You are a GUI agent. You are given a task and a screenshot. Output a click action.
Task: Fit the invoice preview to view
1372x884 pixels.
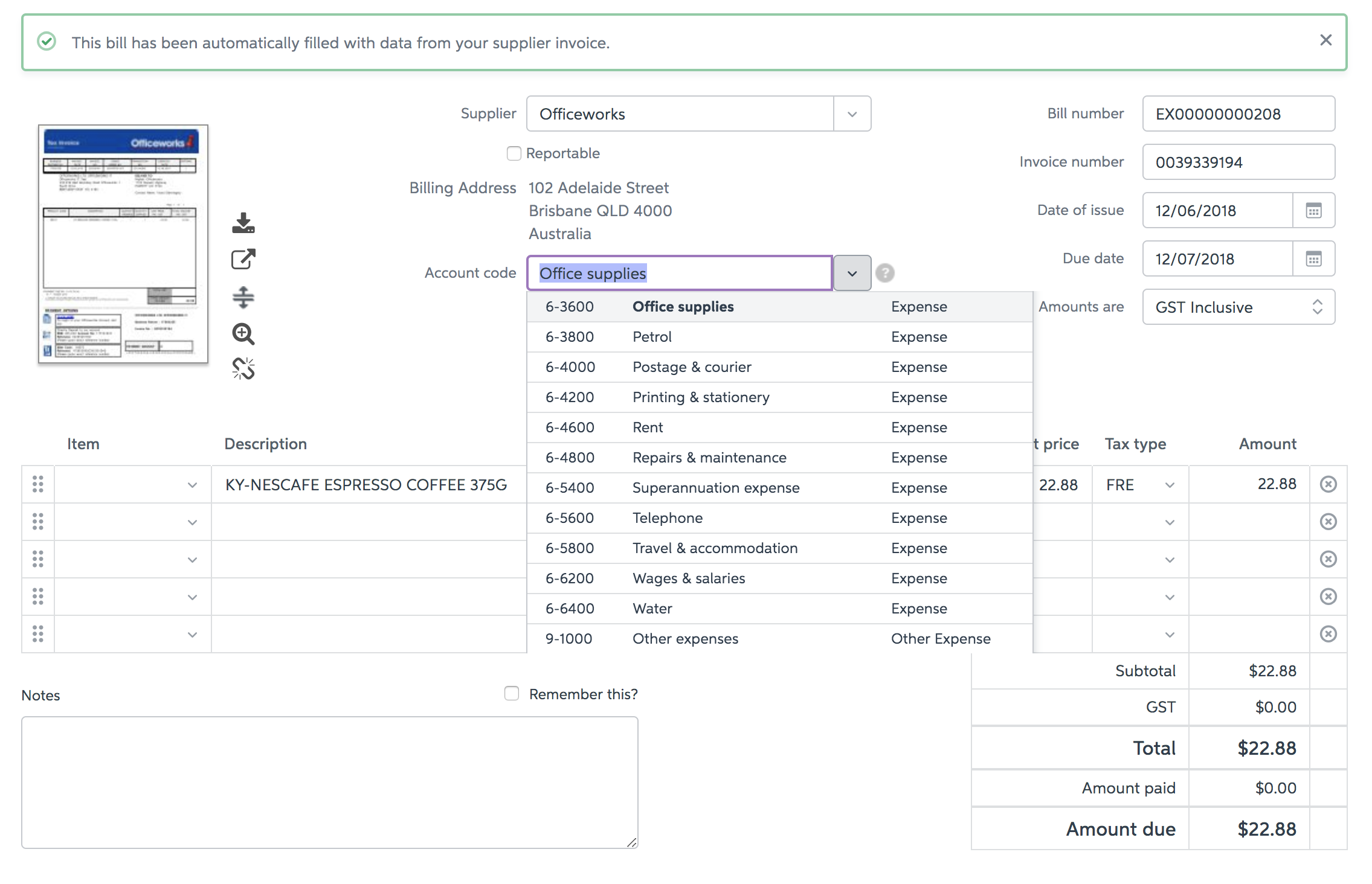[x=243, y=297]
